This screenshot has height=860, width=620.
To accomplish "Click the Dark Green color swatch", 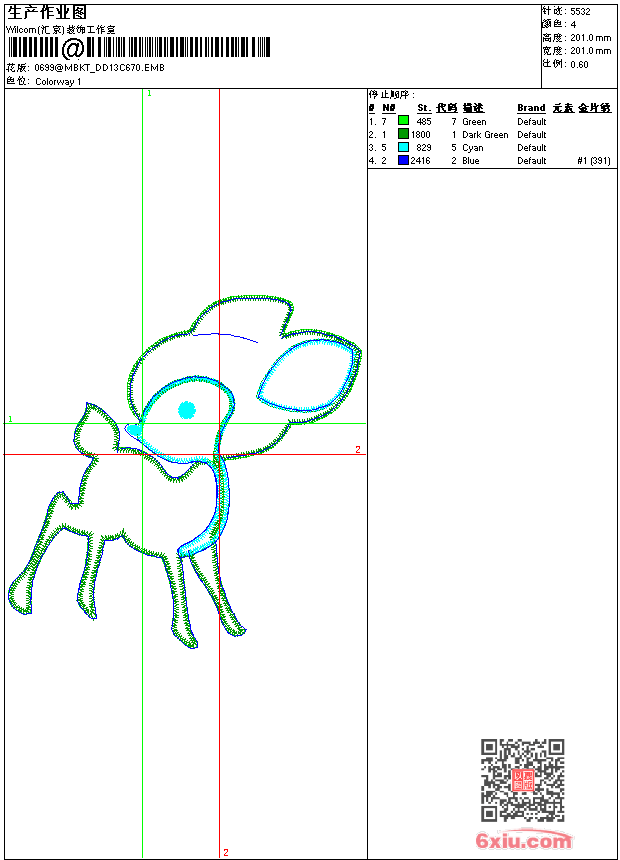I will pos(403,134).
